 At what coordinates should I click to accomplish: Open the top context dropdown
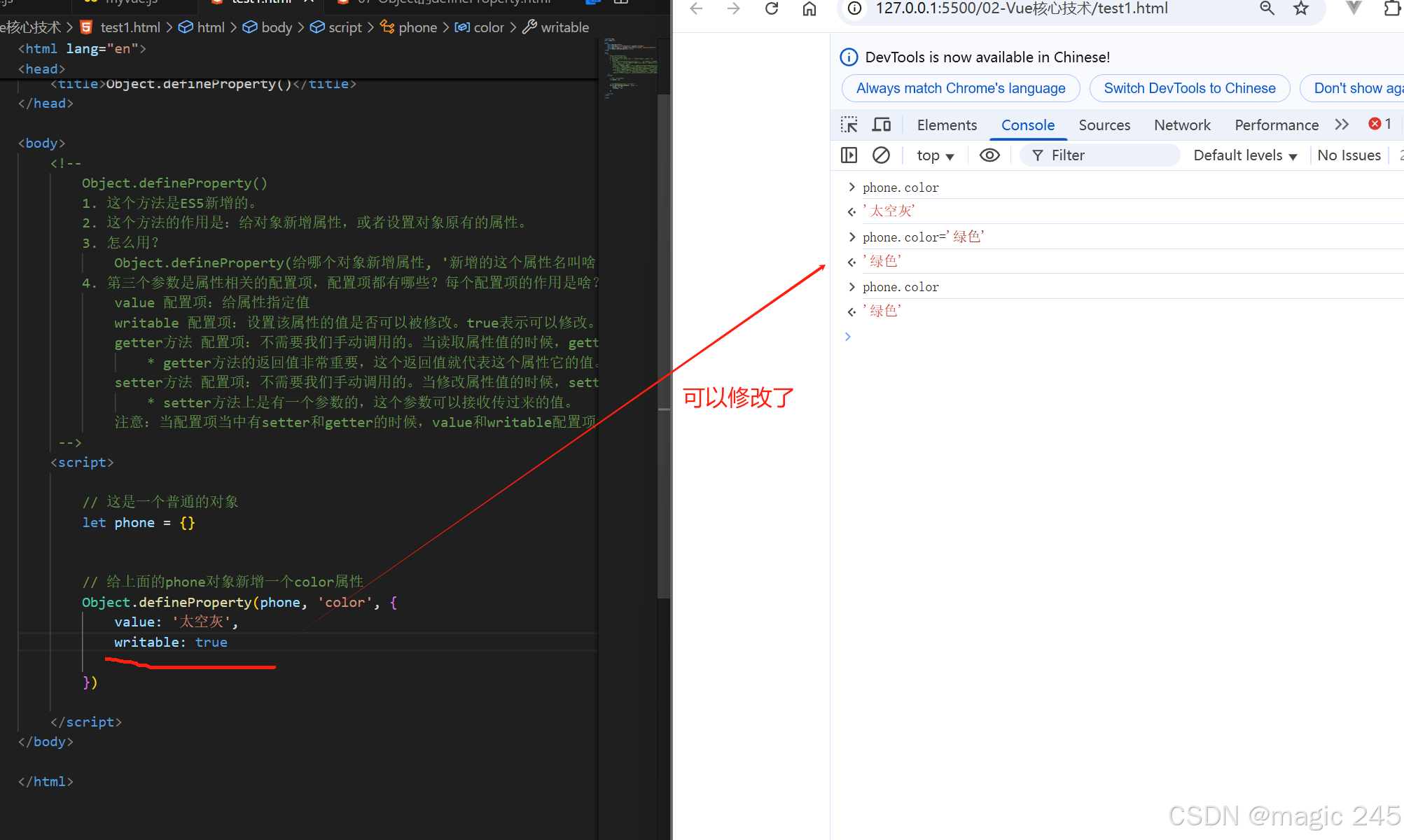pyautogui.click(x=935, y=155)
